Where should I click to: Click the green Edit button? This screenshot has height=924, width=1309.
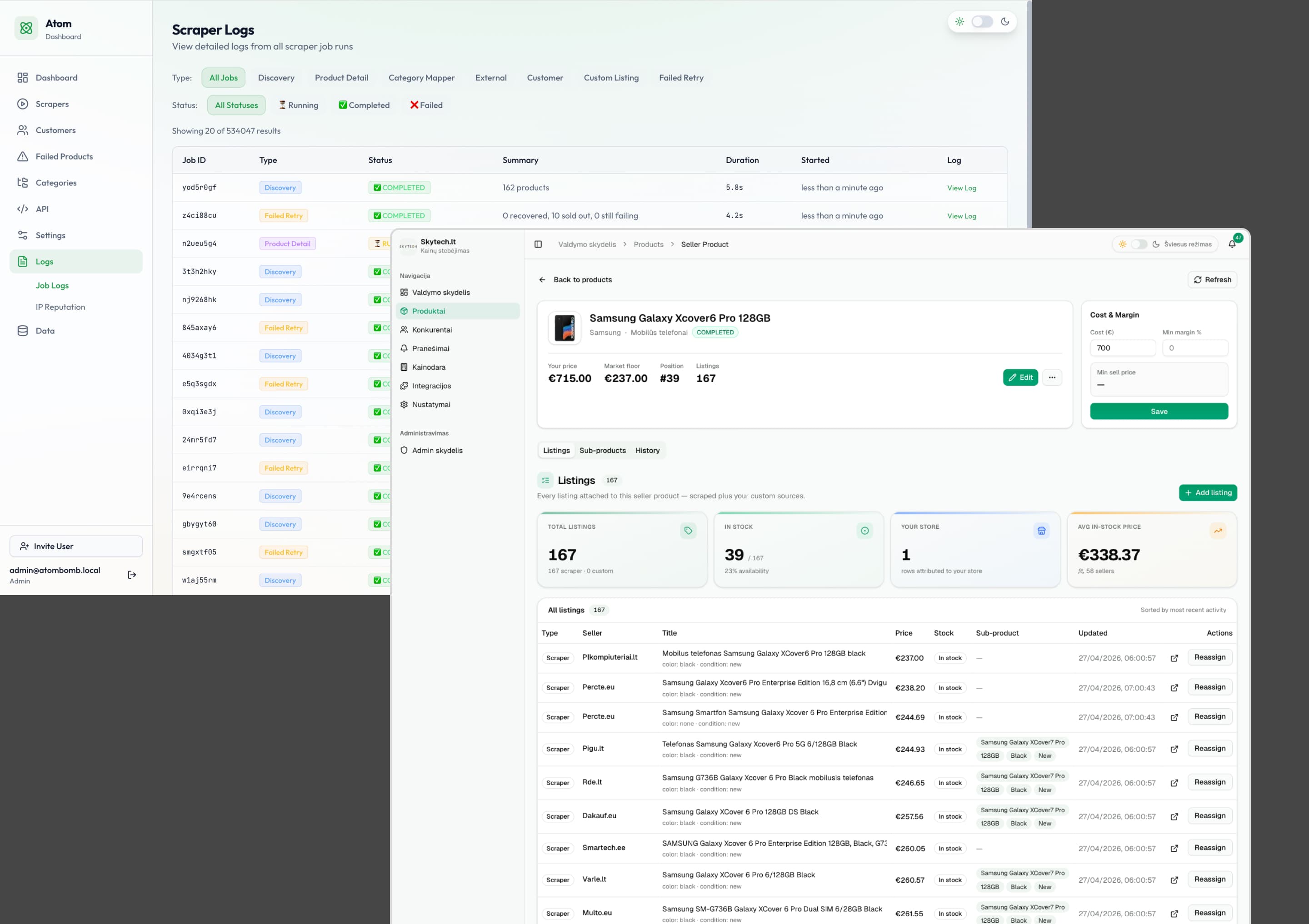click(x=1020, y=377)
